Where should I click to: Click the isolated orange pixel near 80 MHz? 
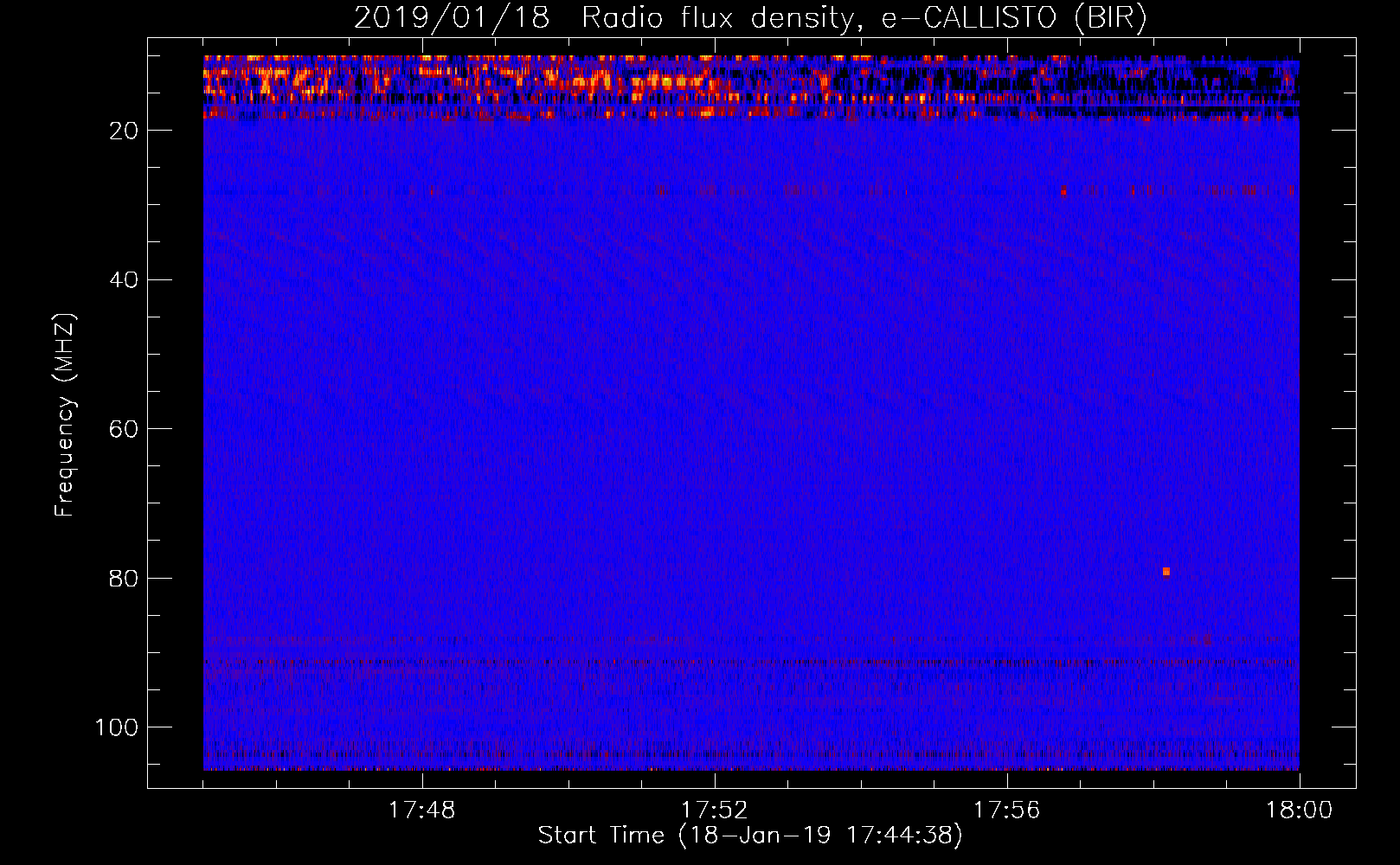coord(1166,572)
